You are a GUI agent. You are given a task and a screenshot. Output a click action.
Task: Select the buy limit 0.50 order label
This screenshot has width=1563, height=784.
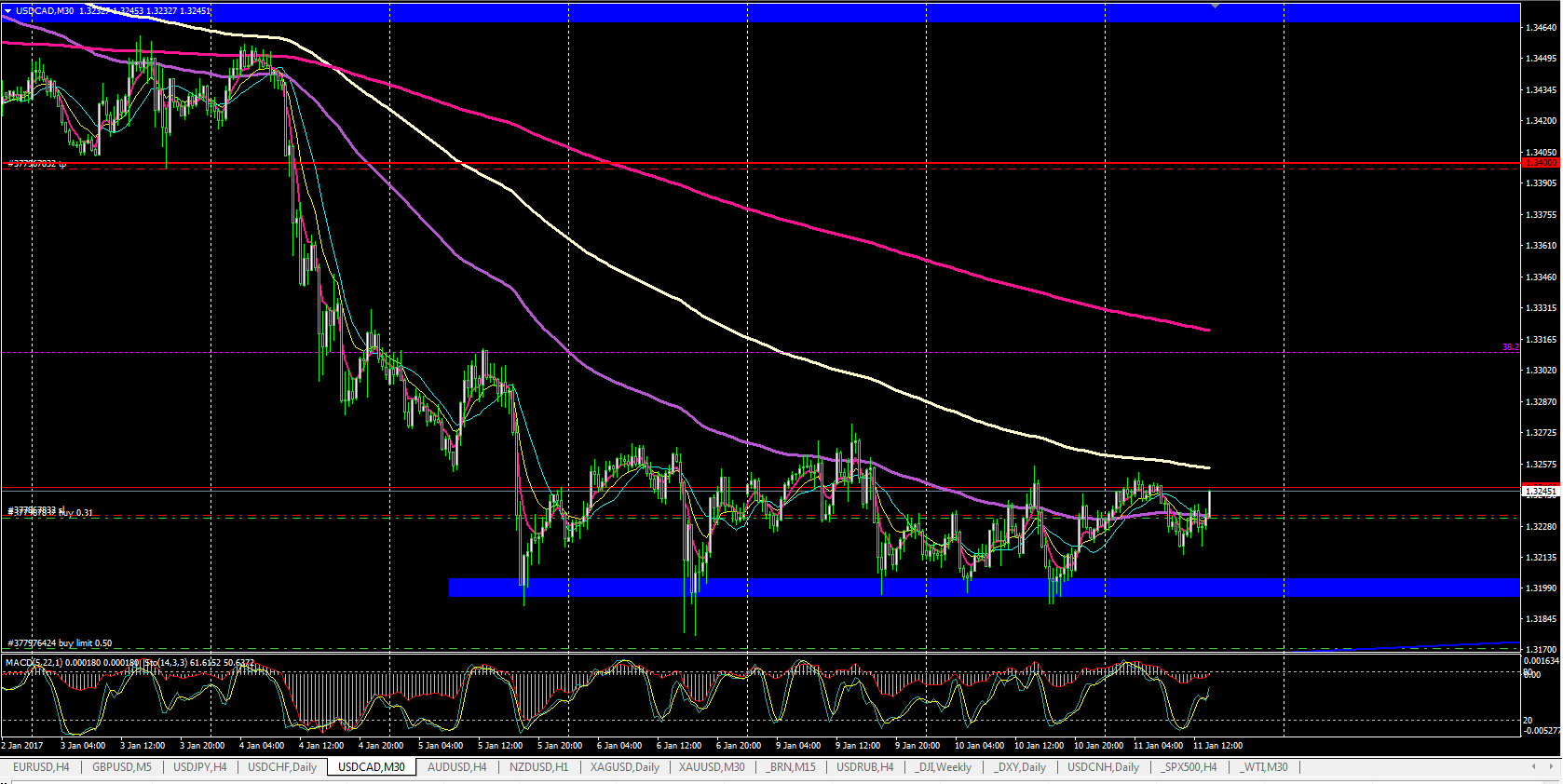60,643
